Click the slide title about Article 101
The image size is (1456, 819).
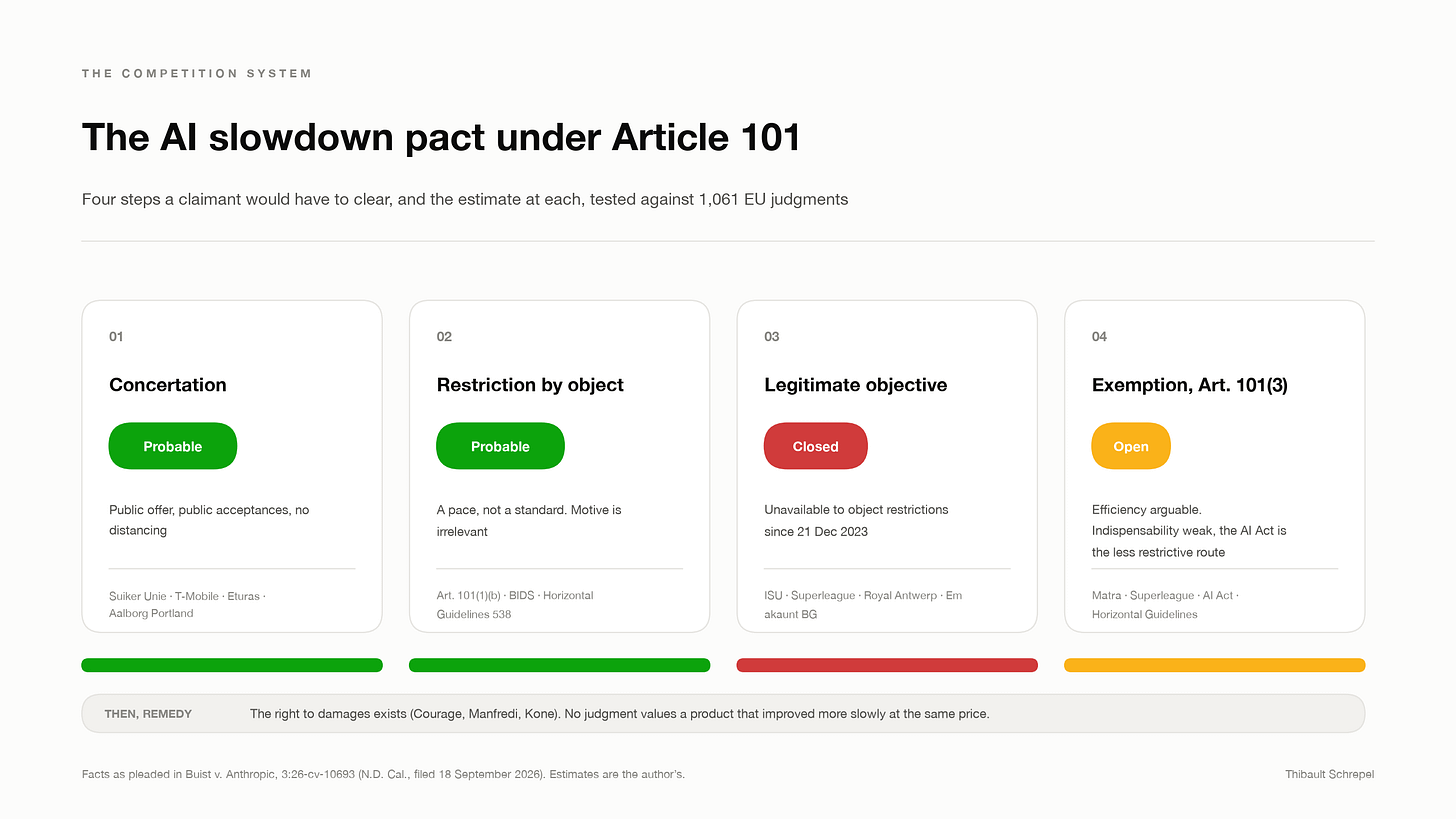point(441,137)
